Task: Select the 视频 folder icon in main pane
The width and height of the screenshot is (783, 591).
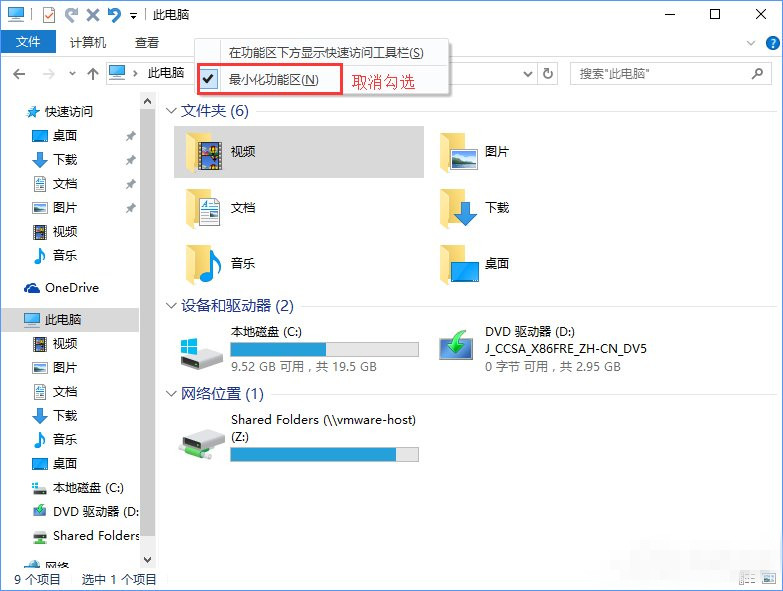Action: pos(203,152)
